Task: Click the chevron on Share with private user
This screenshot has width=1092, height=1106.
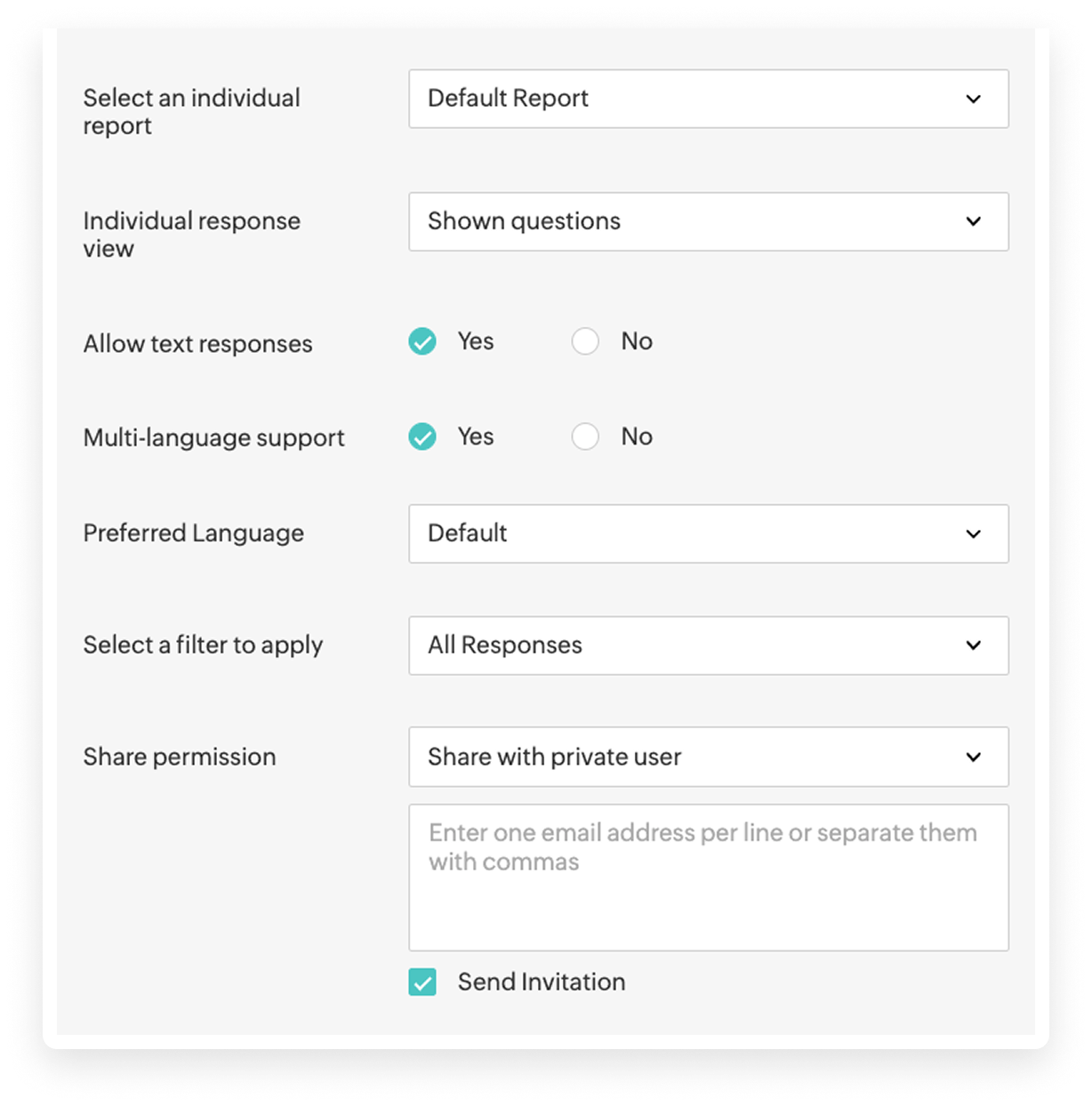Action: click(975, 757)
